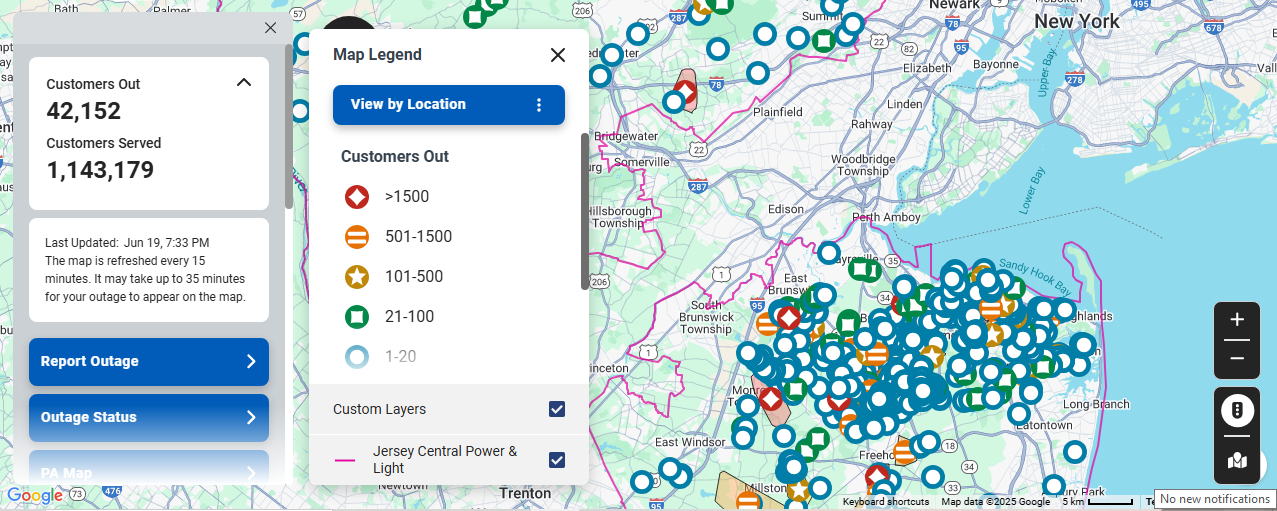Image resolution: width=1277 pixels, height=511 pixels.
Task: Open the Outage Status page
Action: pyautogui.click(x=149, y=418)
